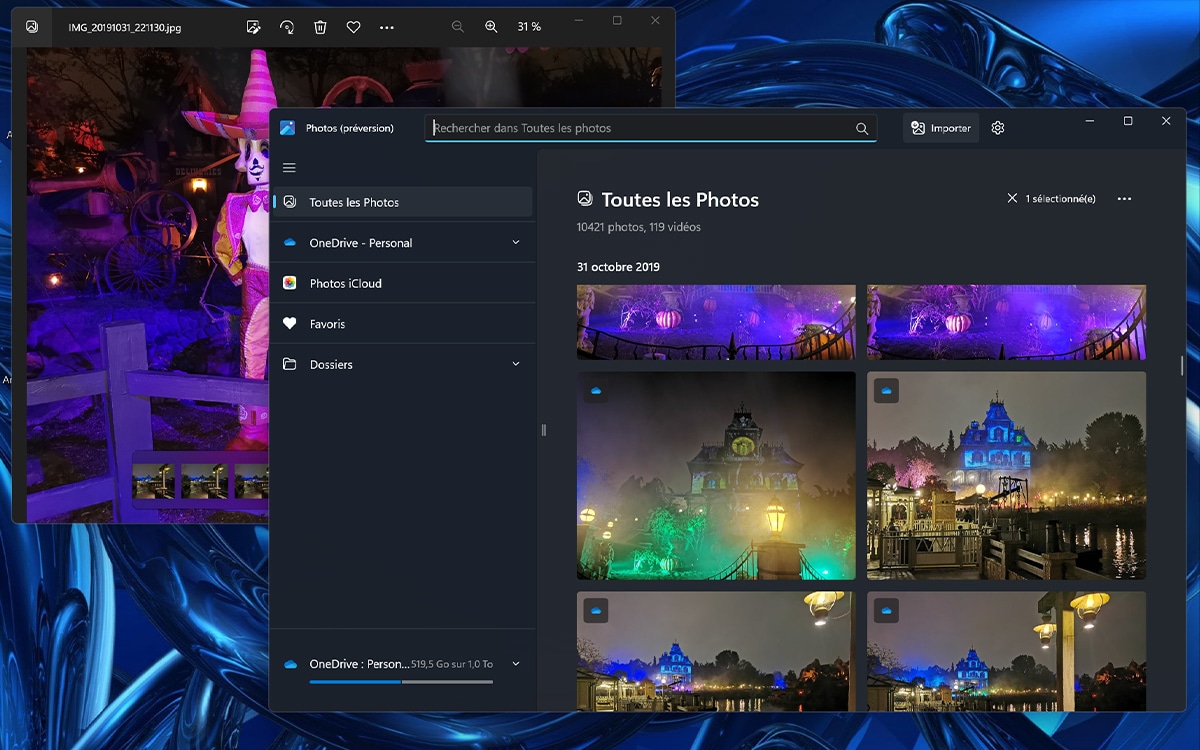
Task: Click the magnifier search icon in search box
Action: pyautogui.click(x=862, y=128)
